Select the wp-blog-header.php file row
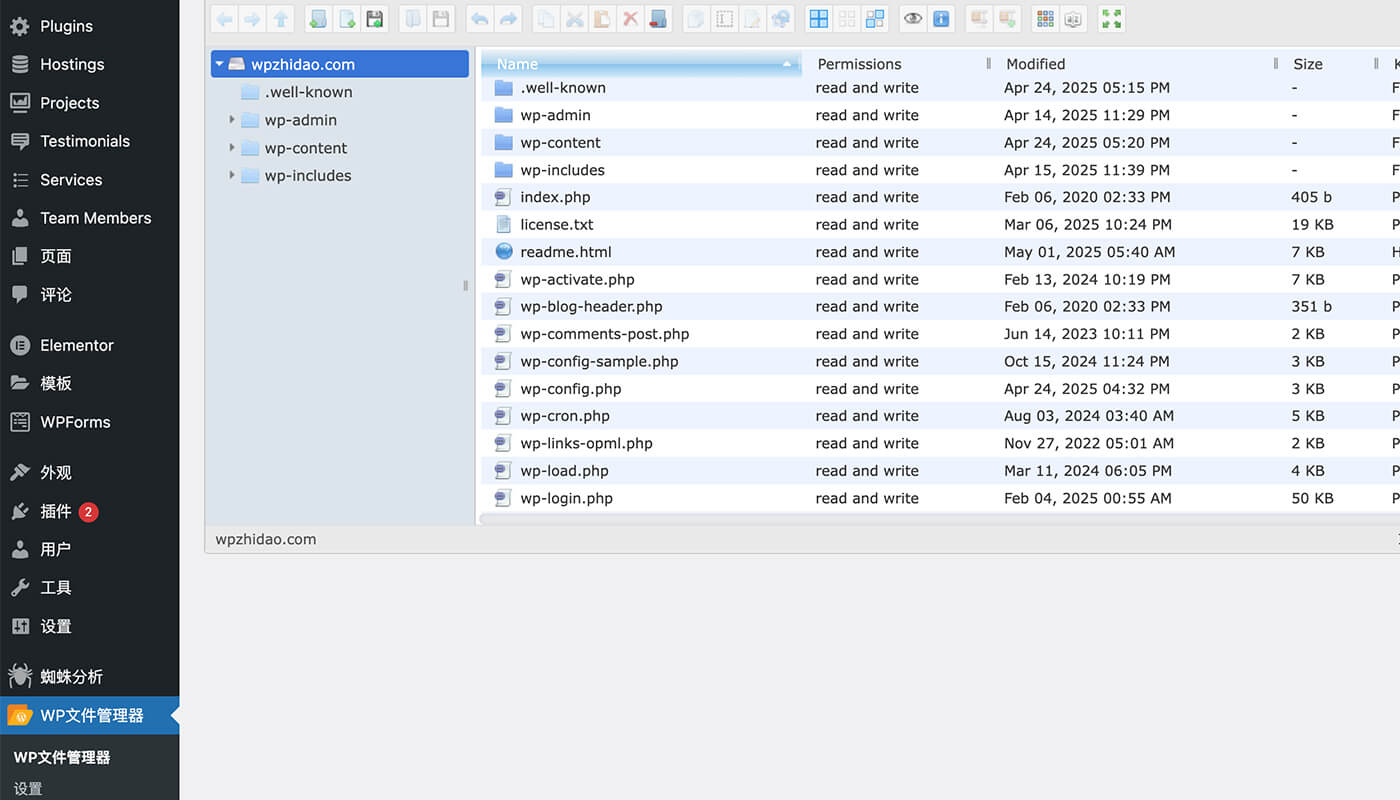Screen dimensions: 1400x800 pyautogui.click(x=940, y=307)
